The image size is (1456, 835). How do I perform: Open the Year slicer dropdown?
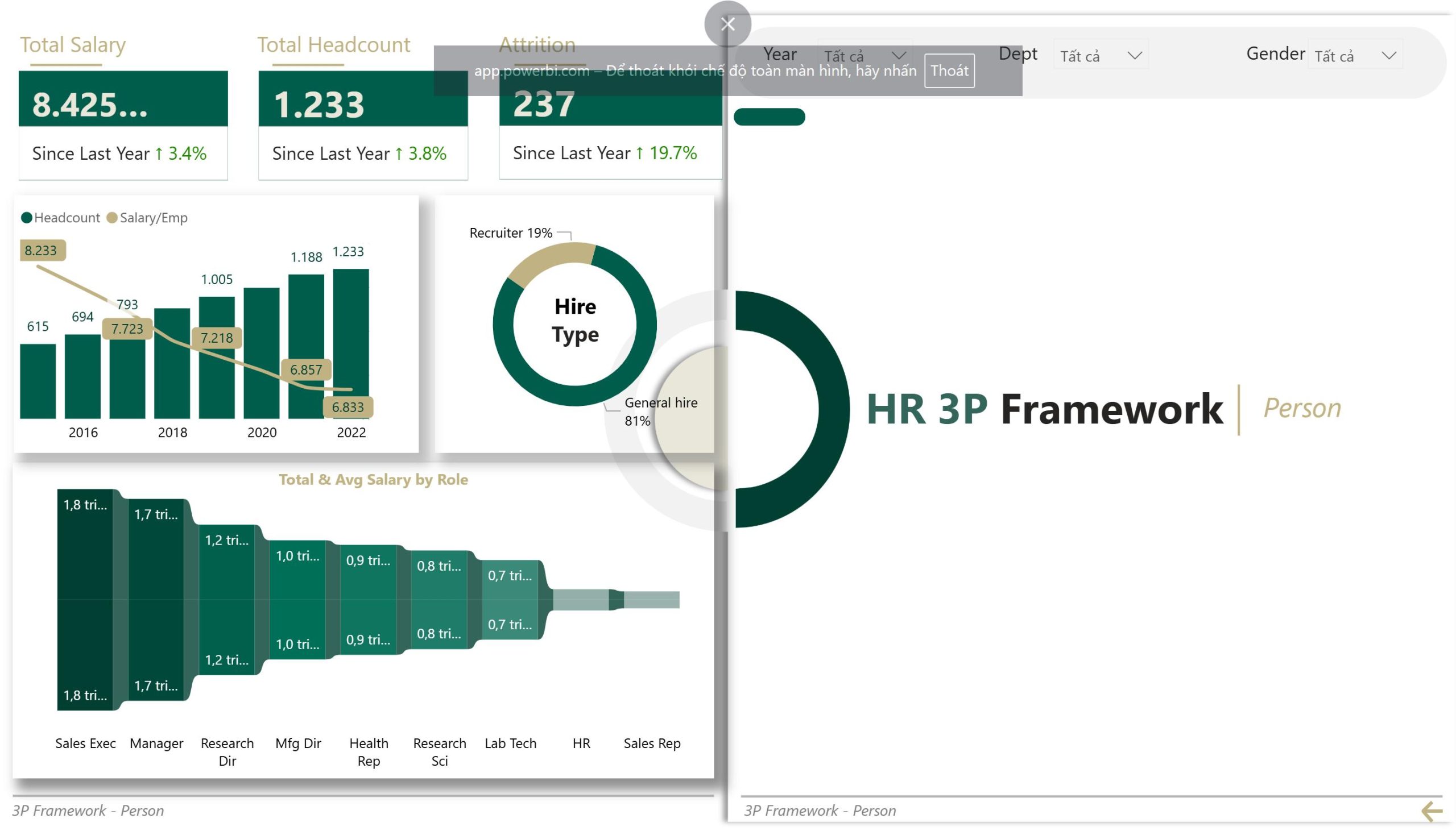coord(865,56)
